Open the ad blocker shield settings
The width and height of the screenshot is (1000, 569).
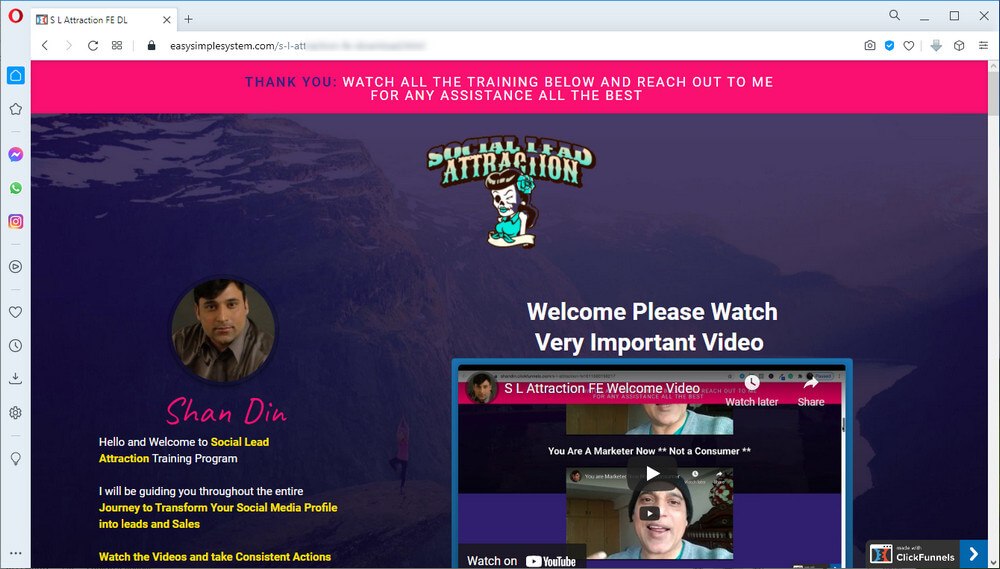pos(889,45)
